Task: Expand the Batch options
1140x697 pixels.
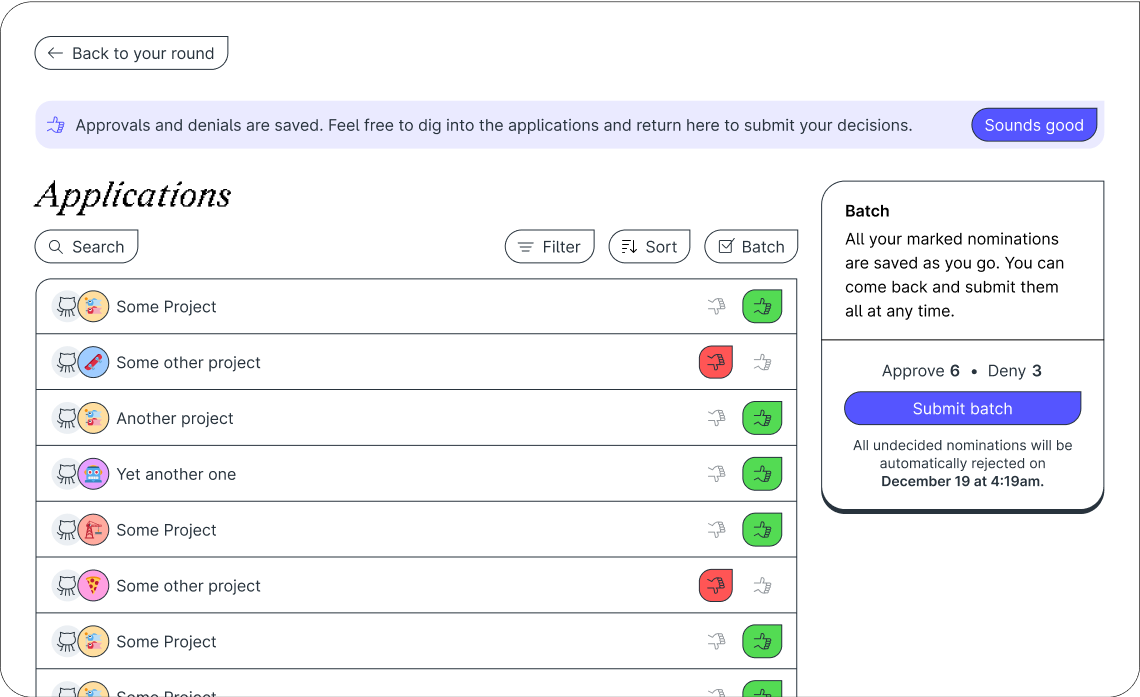Action: point(751,246)
